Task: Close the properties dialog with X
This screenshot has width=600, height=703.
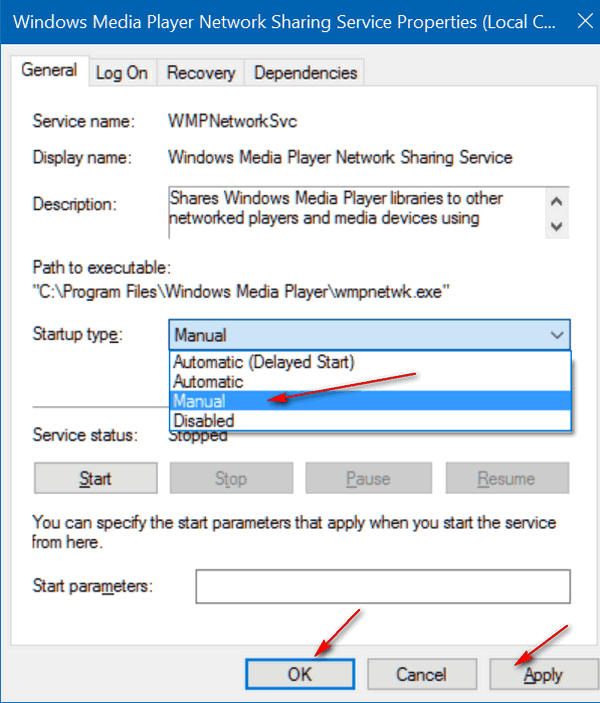Action: pyautogui.click(x=585, y=21)
